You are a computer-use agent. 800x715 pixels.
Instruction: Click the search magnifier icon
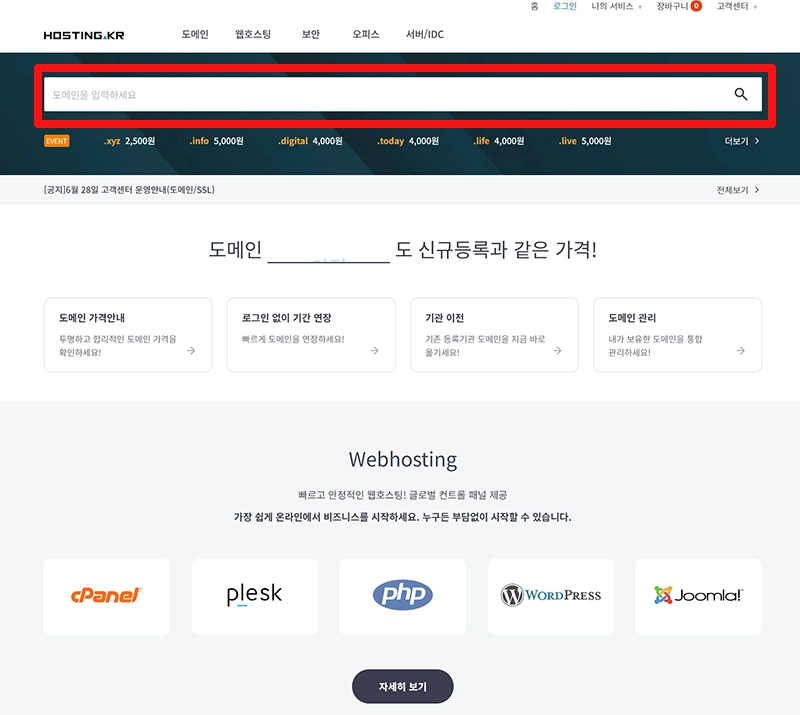tap(741, 93)
